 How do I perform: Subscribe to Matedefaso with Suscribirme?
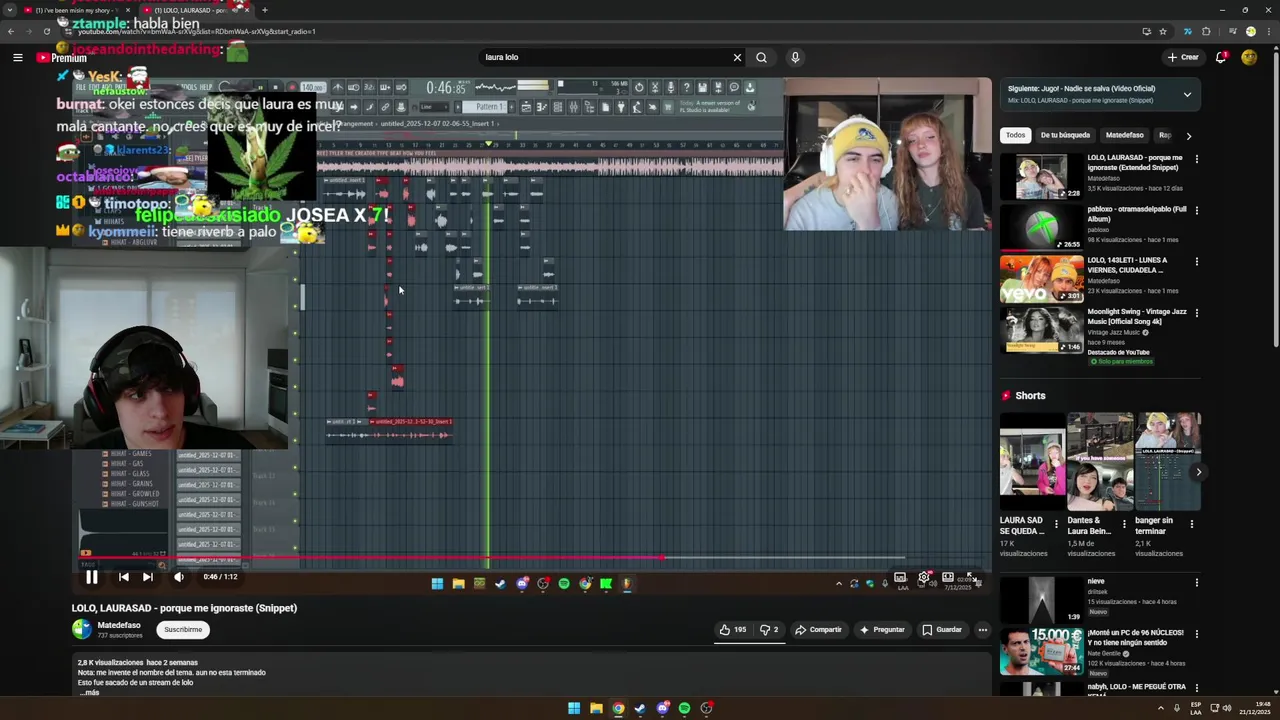[183, 630]
